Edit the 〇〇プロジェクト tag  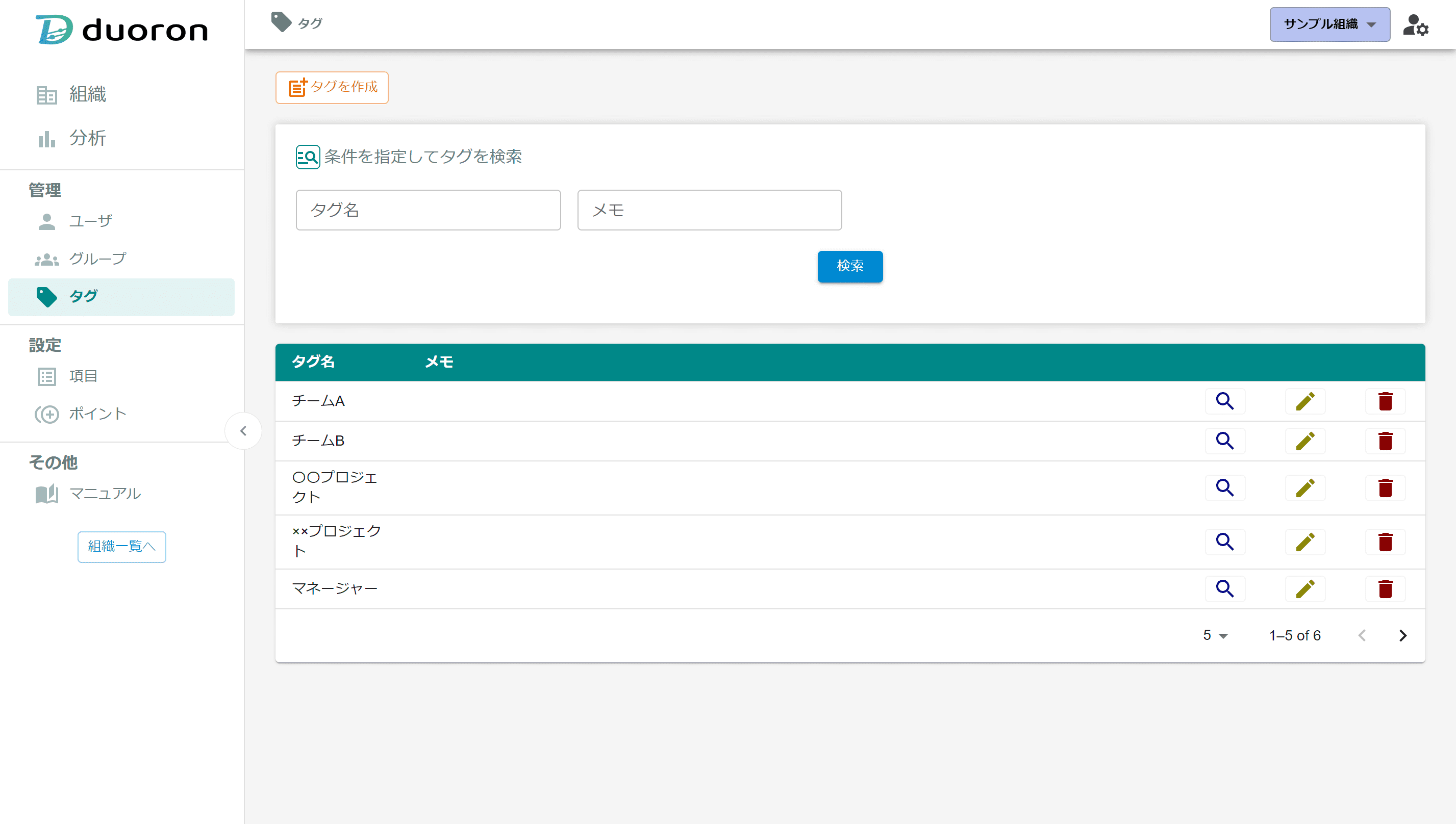1305,488
